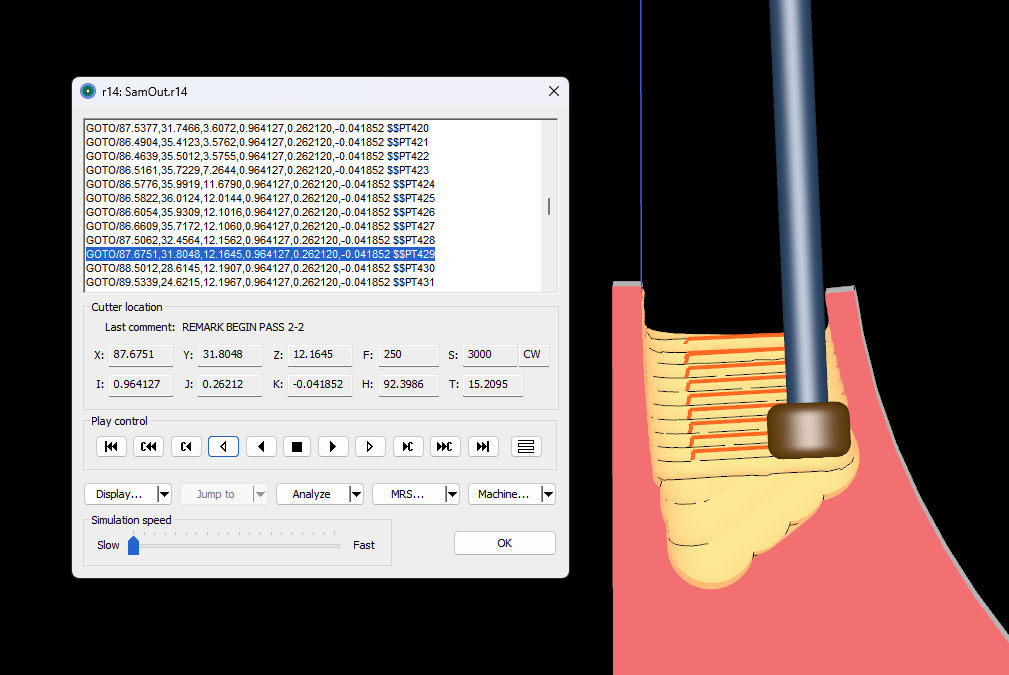
Task: Click the fast rewind play control
Action: click(148, 446)
